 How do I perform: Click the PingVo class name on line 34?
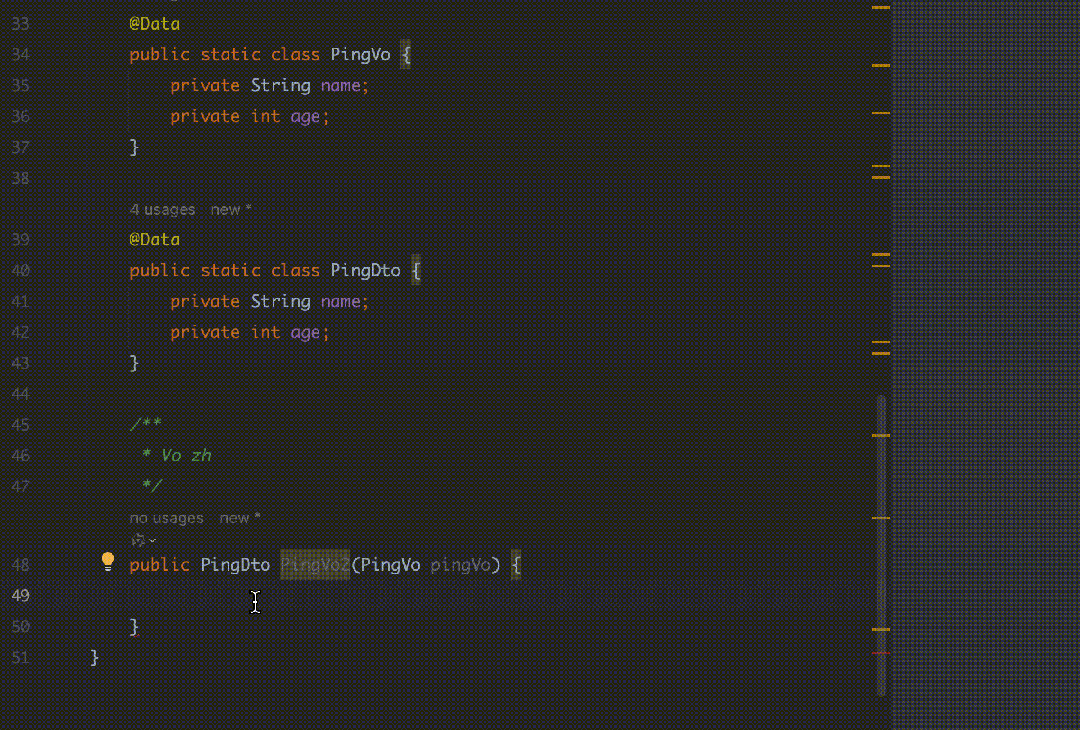(x=361, y=54)
